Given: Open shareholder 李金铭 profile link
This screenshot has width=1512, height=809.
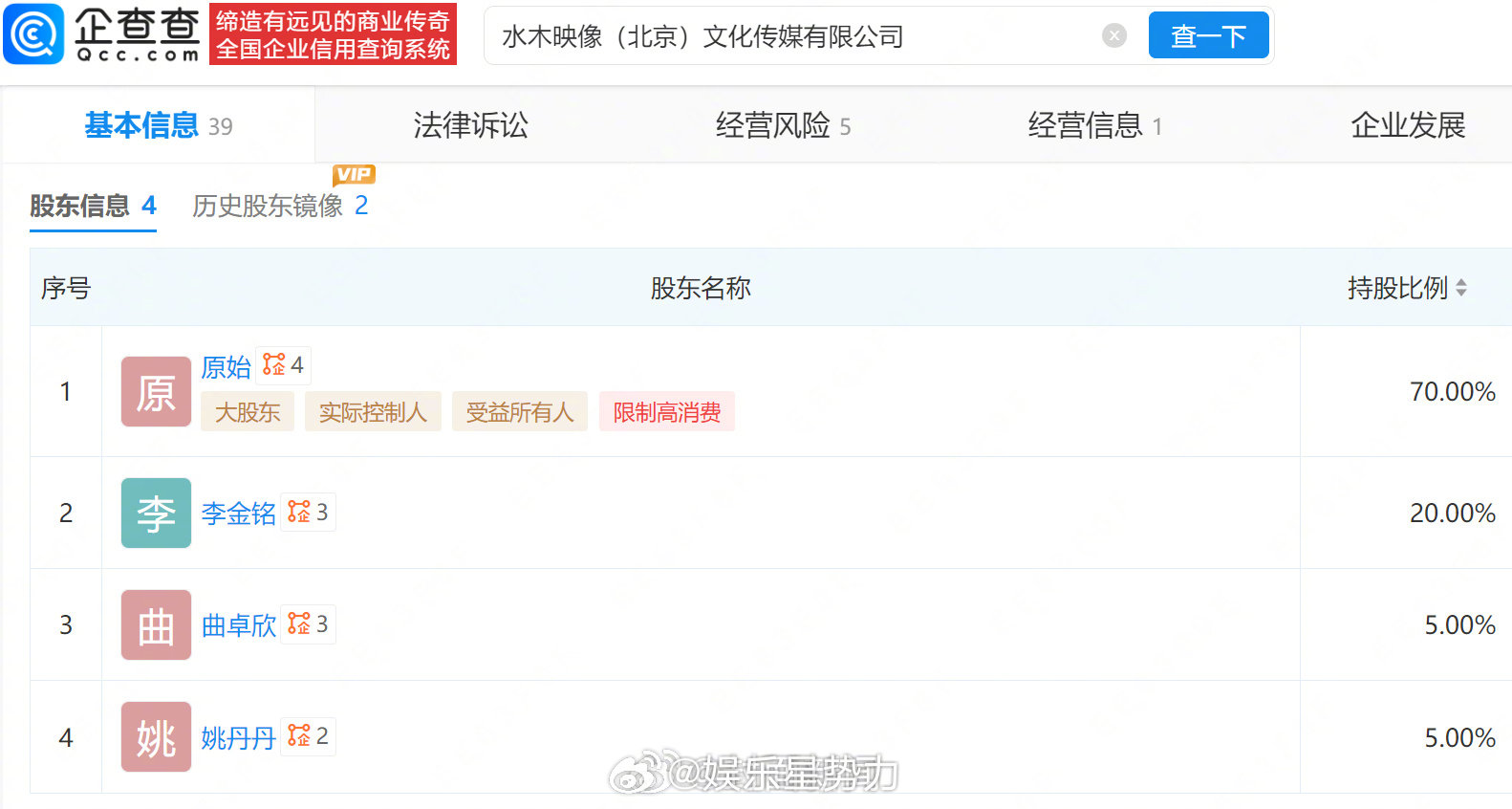Looking at the screenshot, I should click(239, 514).
